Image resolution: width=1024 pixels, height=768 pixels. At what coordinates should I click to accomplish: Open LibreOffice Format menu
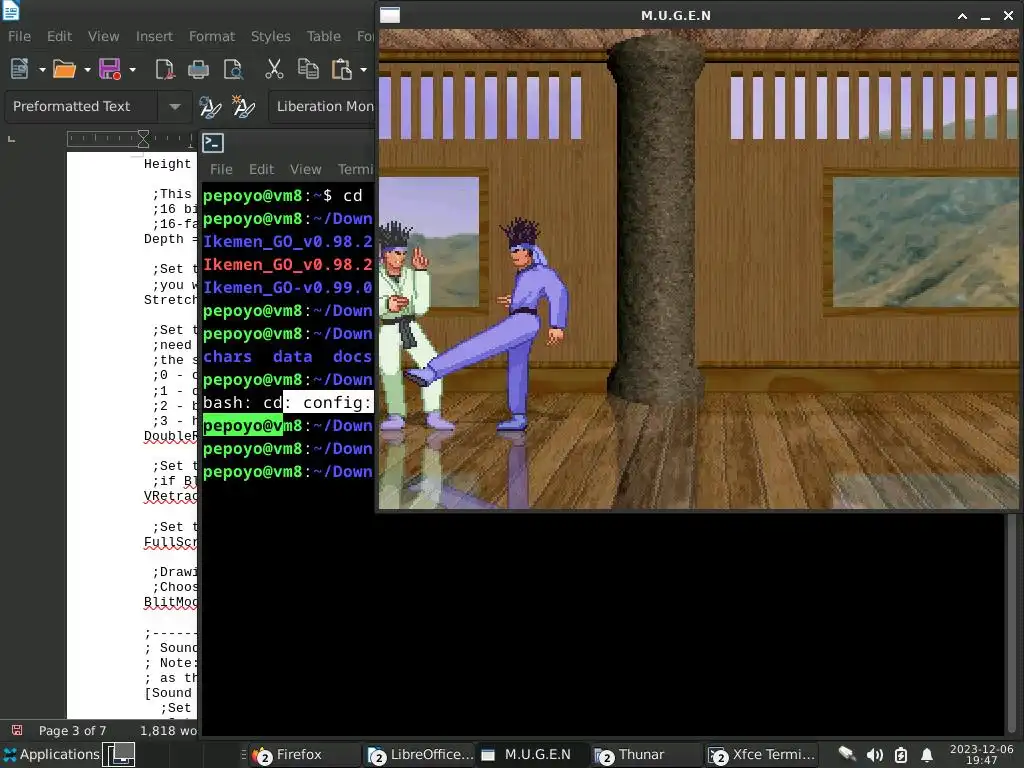click(x=212, y=37)
